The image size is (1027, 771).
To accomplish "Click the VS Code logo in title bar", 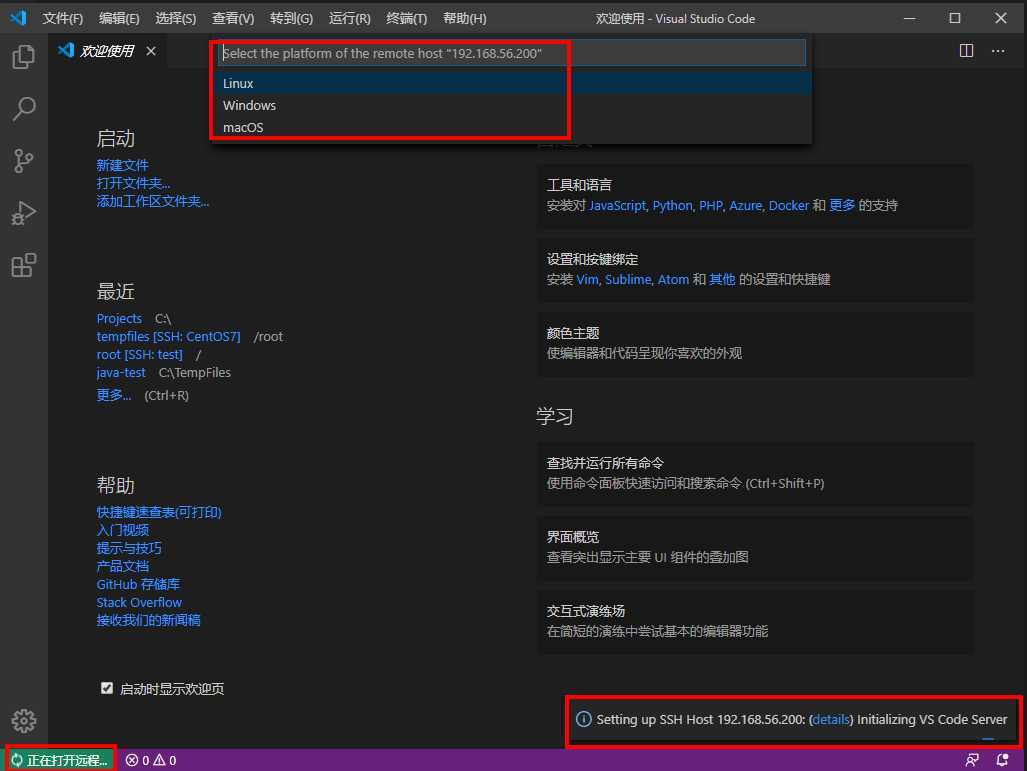I will (18, 18).
